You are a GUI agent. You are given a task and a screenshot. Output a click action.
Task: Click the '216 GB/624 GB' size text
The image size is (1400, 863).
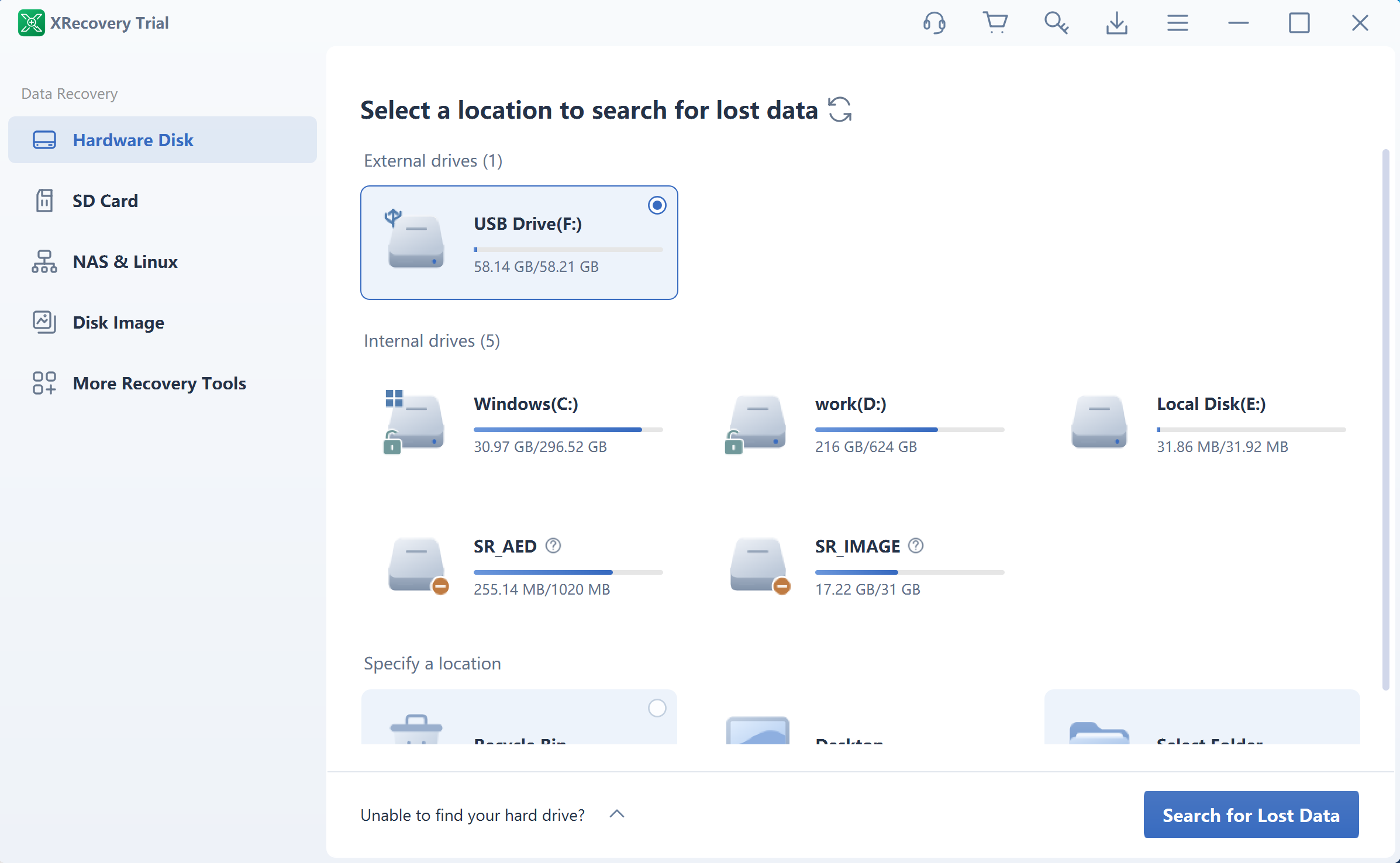(x=866, y=447)
